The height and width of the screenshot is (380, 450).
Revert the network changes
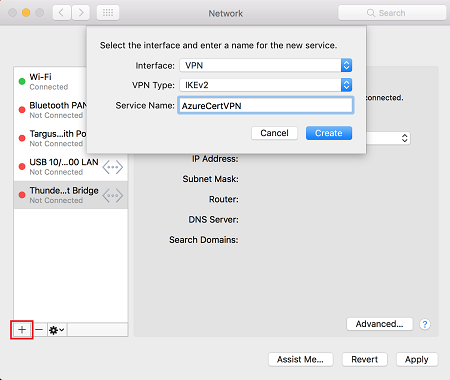pyautogui.click(x=365, y=359)
